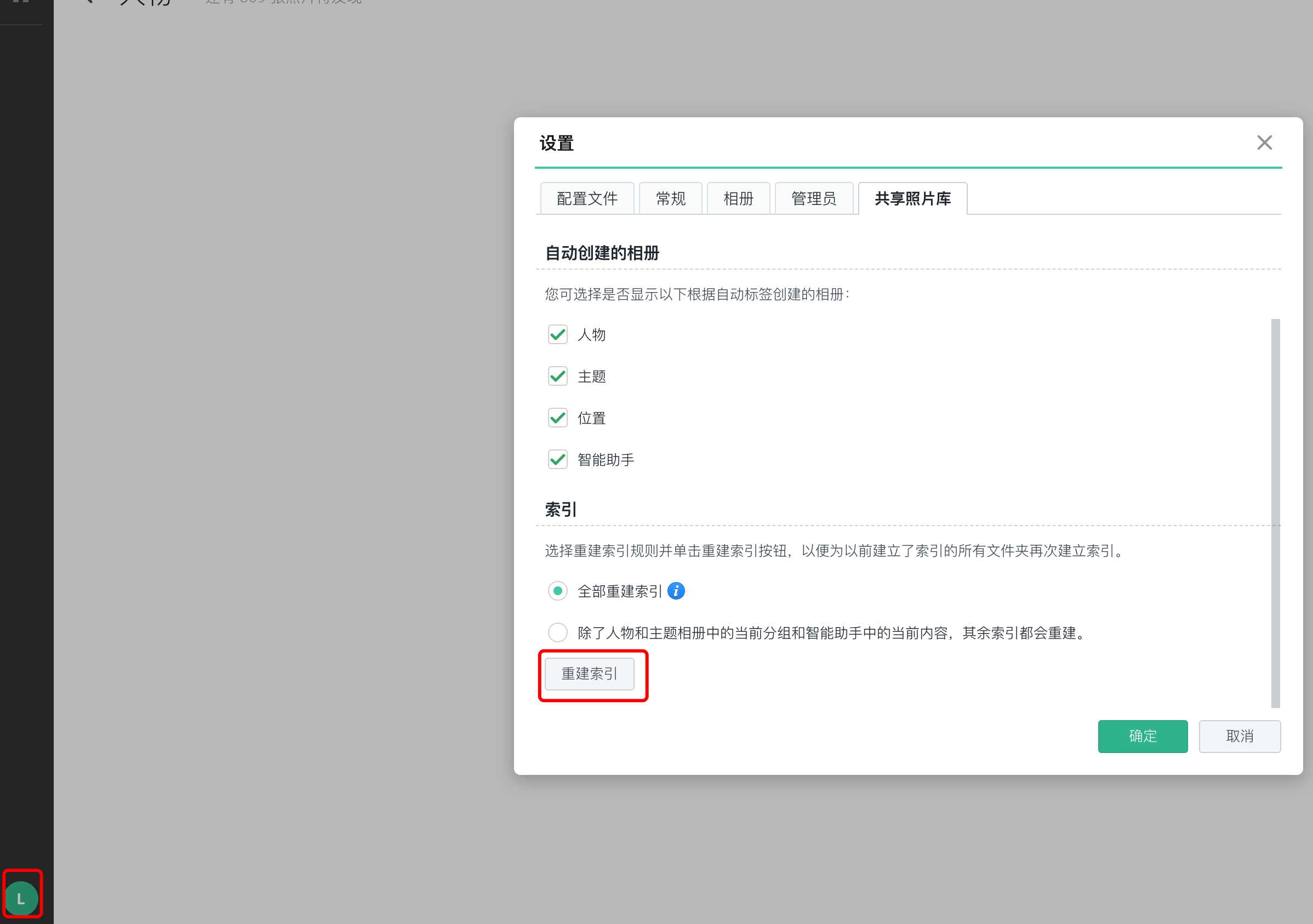Switch to the 管理员 tab
The image size is (1313, 924).
(x=813, y=198)
